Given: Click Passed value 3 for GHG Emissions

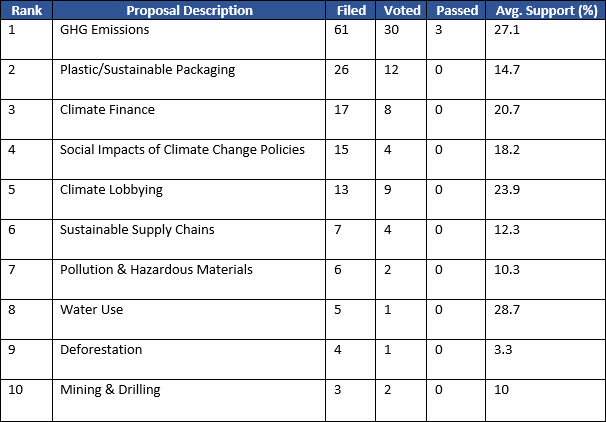Looking at the screenshot, I should pyautogui.click(x=438, y=30).
